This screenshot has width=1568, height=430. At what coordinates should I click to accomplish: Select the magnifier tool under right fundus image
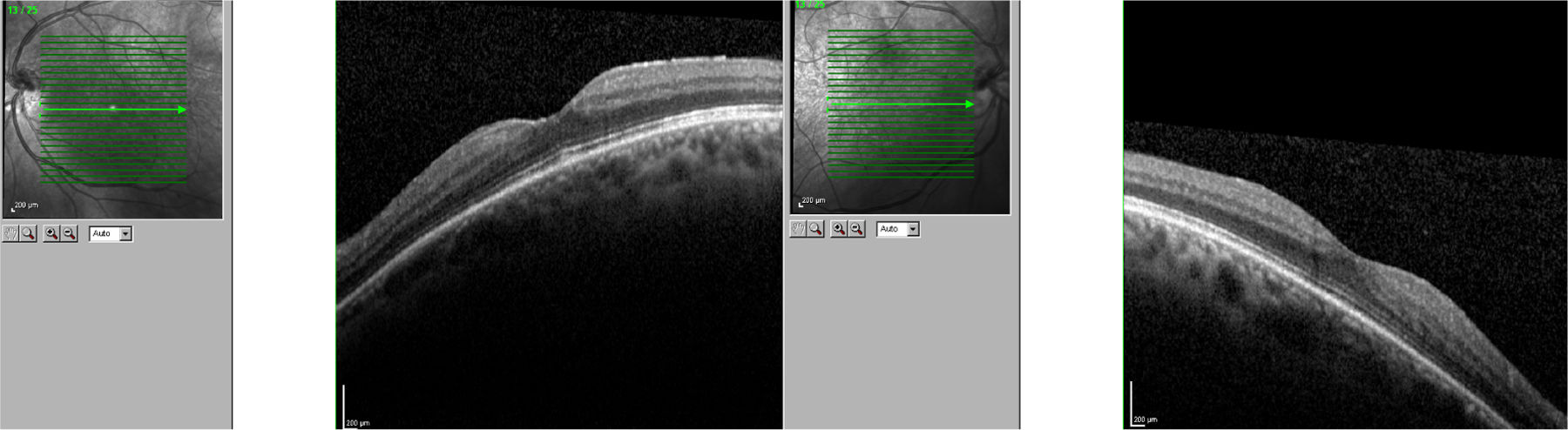tap(815, 229)
